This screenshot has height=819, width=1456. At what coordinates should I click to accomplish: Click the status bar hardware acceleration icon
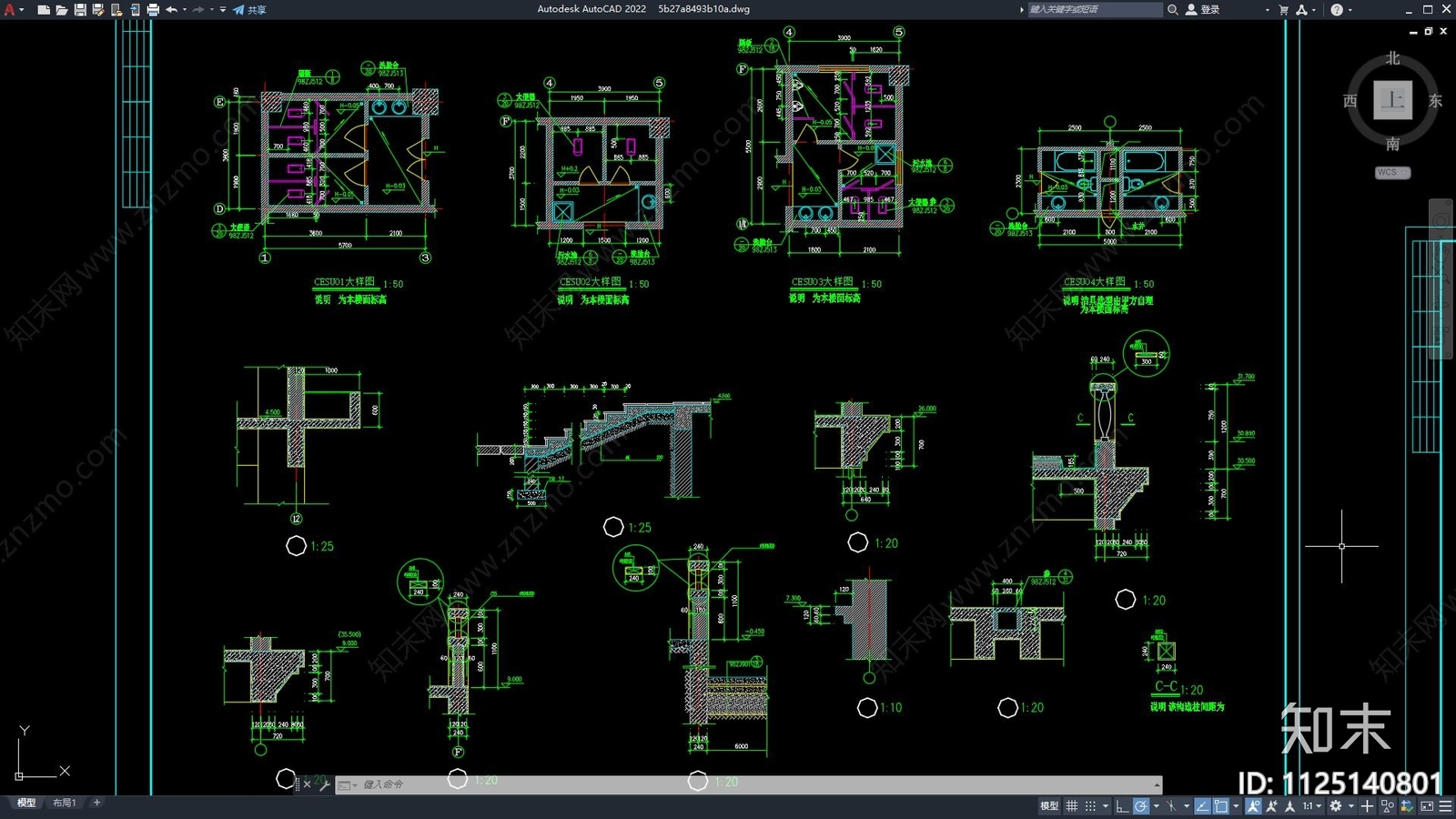coord(1407,806)
